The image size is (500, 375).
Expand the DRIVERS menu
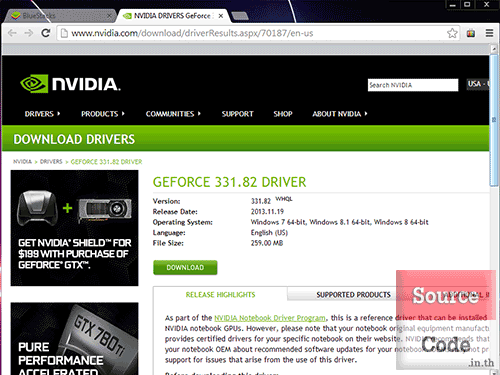coord(42,114)
